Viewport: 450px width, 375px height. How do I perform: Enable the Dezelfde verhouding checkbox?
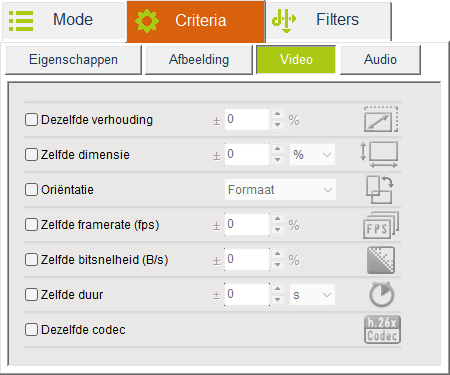tap(31, 120)
